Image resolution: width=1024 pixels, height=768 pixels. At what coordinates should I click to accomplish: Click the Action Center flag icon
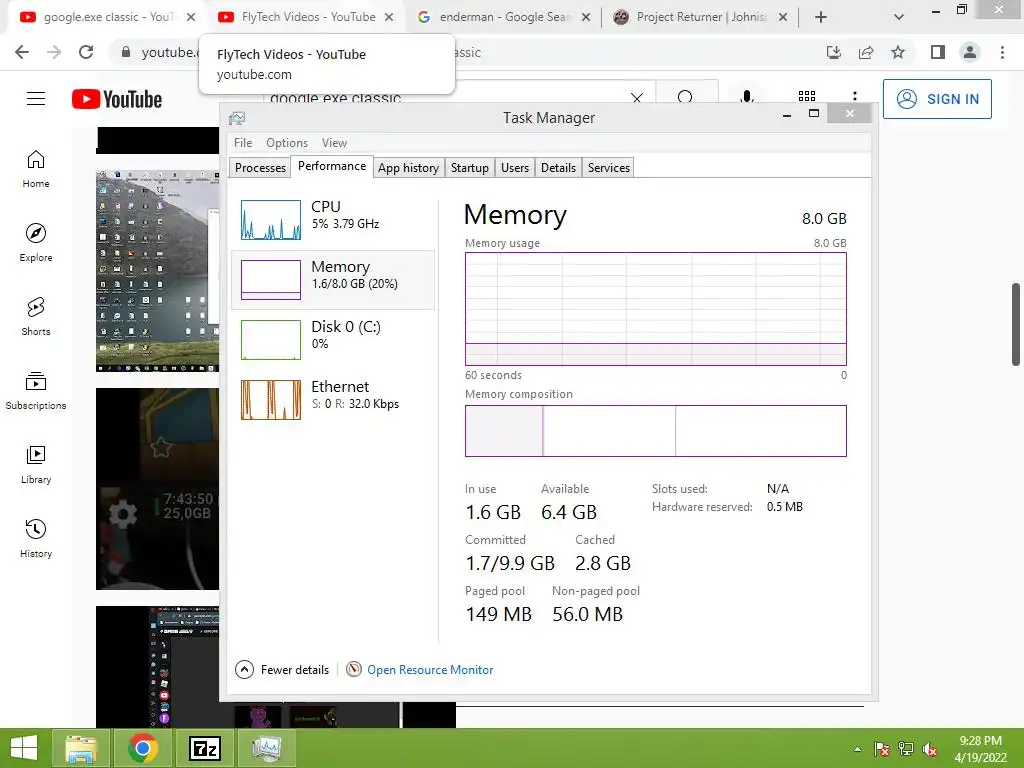pos(882,749)
